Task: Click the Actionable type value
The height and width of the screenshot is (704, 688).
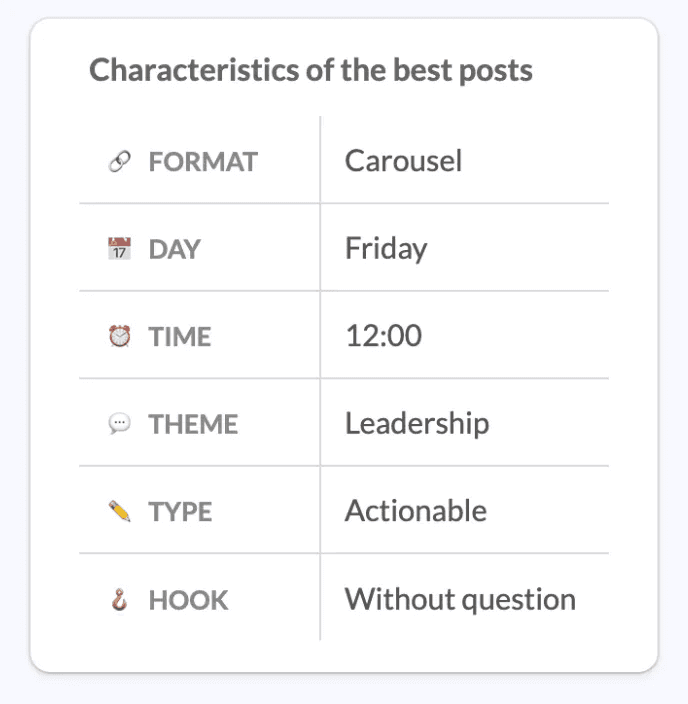Action: coord(416,510)
